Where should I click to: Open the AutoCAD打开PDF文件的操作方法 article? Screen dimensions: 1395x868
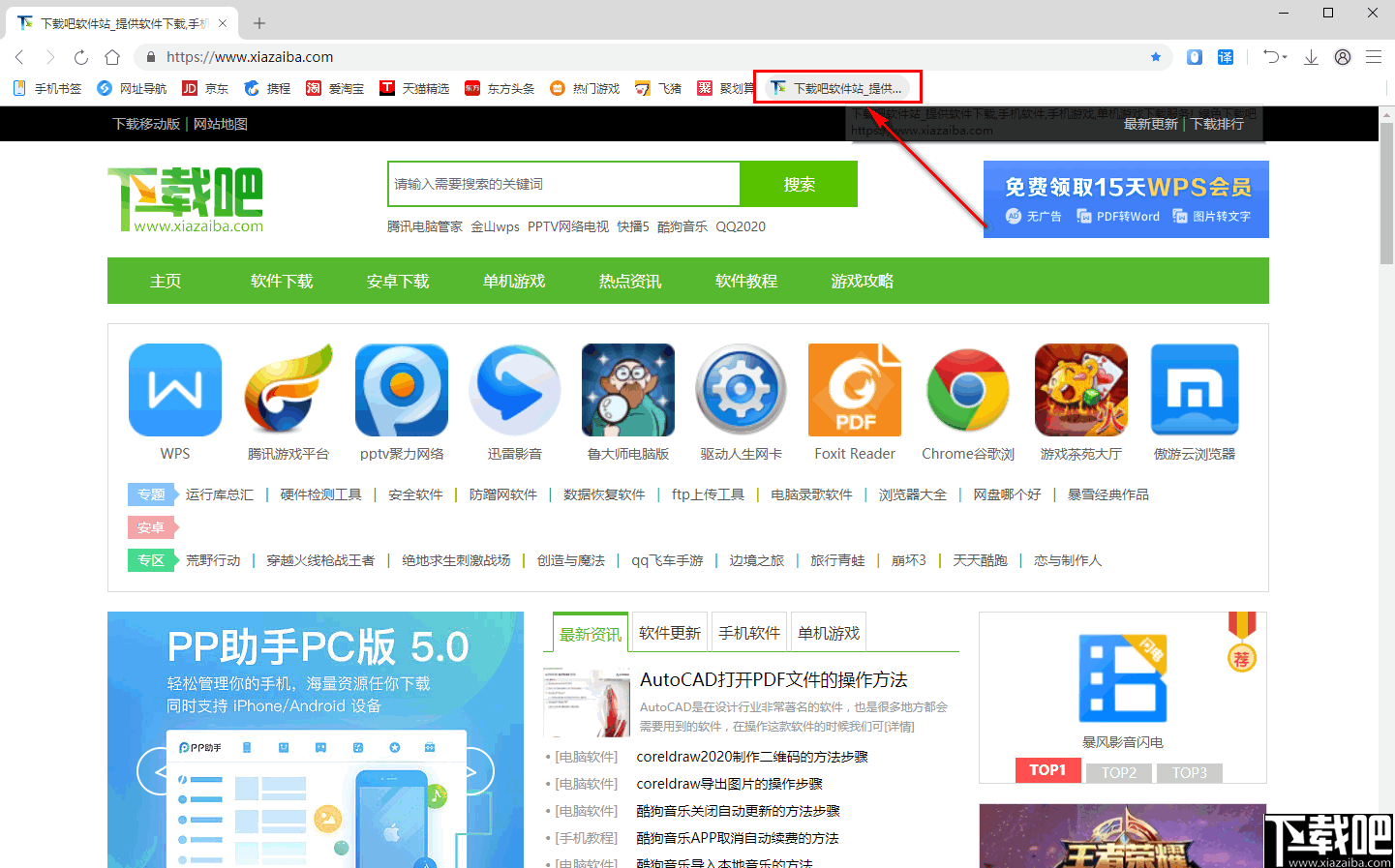tap(773, 679)
